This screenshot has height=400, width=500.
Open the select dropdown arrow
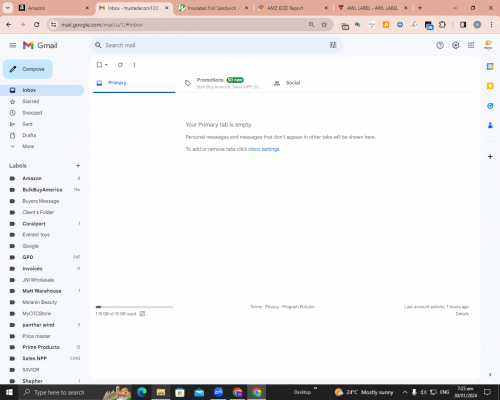coord(106,65)
